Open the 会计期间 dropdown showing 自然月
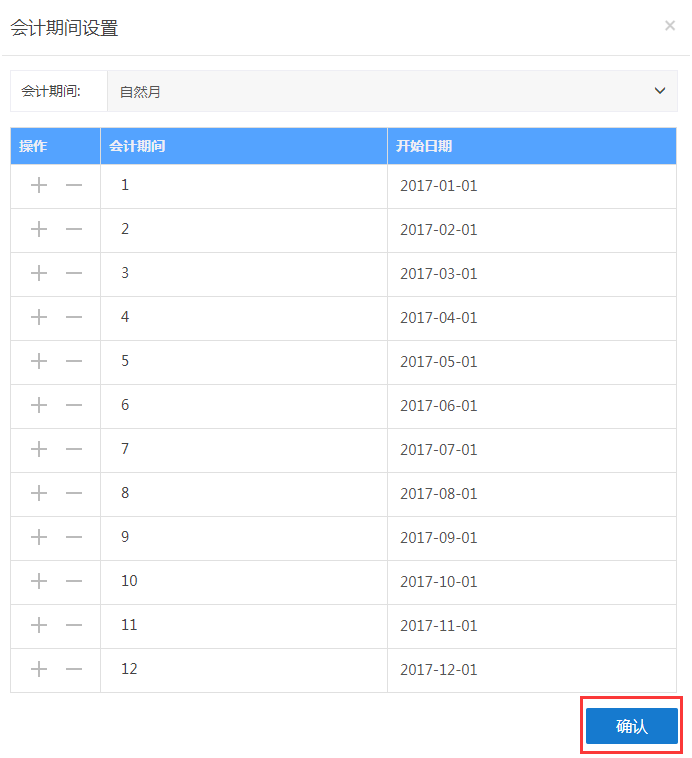692x758 pixels. 392,91
